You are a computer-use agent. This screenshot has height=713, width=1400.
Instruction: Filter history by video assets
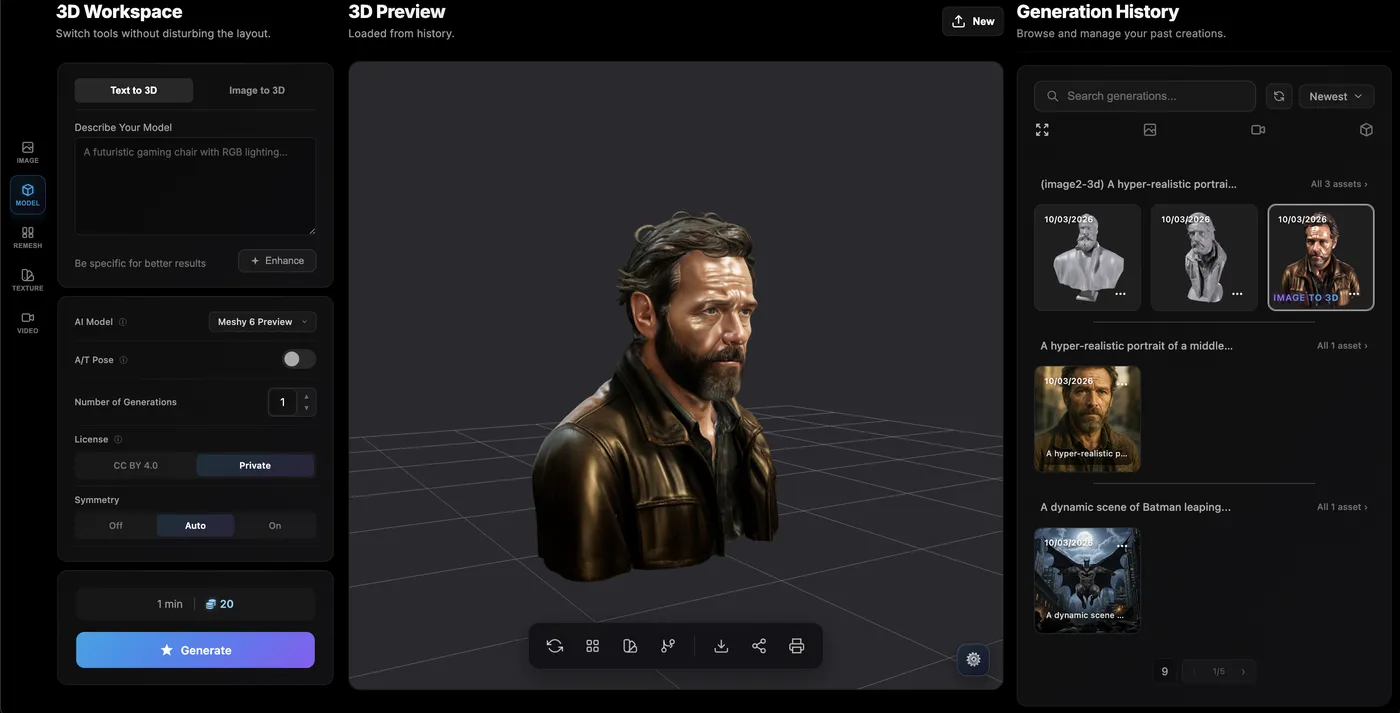[x=1258, y=130]
